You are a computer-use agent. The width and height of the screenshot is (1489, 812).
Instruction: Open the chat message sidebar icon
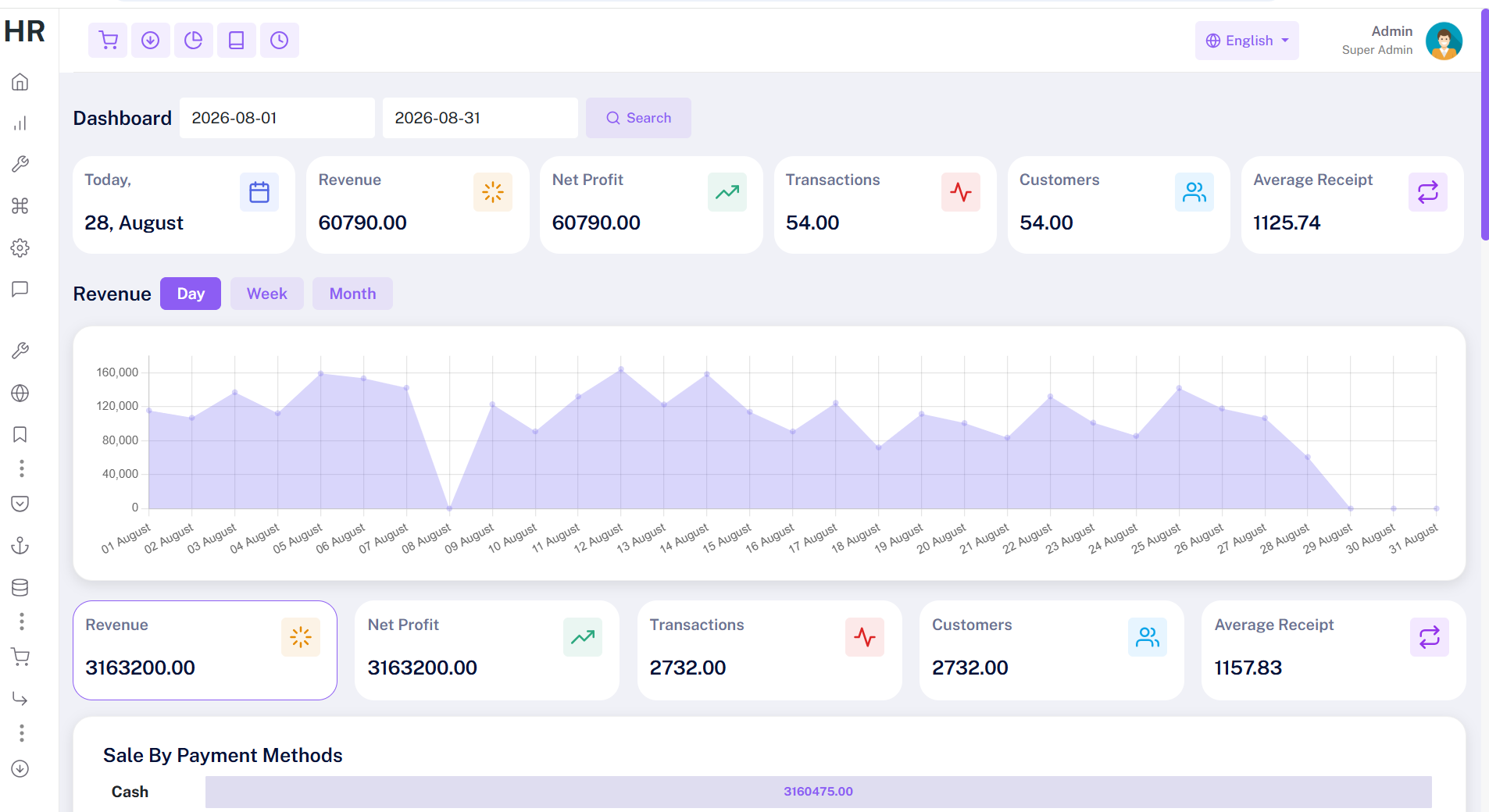pyautogui.click(x=20, y=290)
